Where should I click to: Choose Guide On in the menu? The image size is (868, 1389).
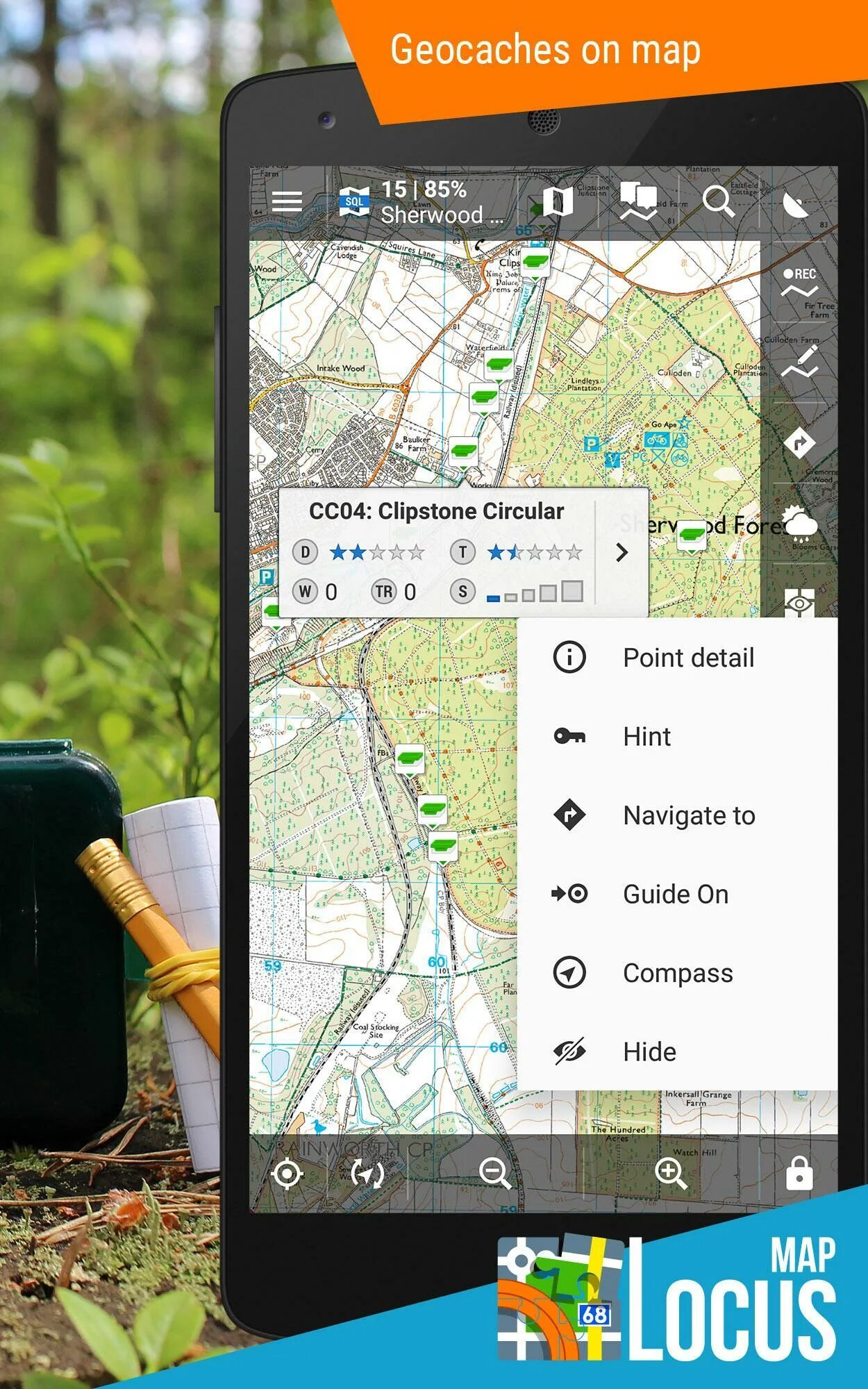(x=677, y=894)
